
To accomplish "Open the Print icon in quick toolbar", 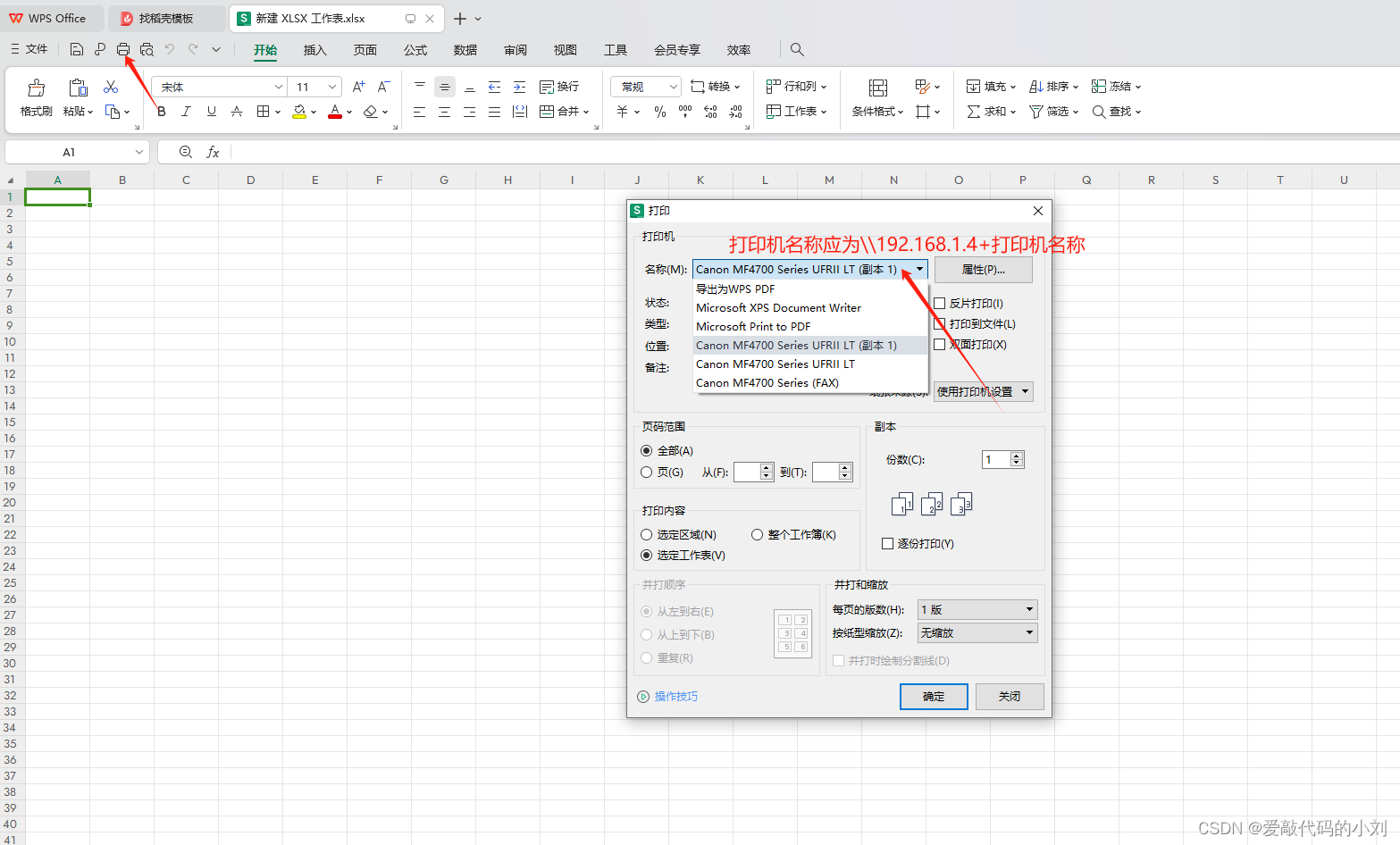I will click(123, 49).
